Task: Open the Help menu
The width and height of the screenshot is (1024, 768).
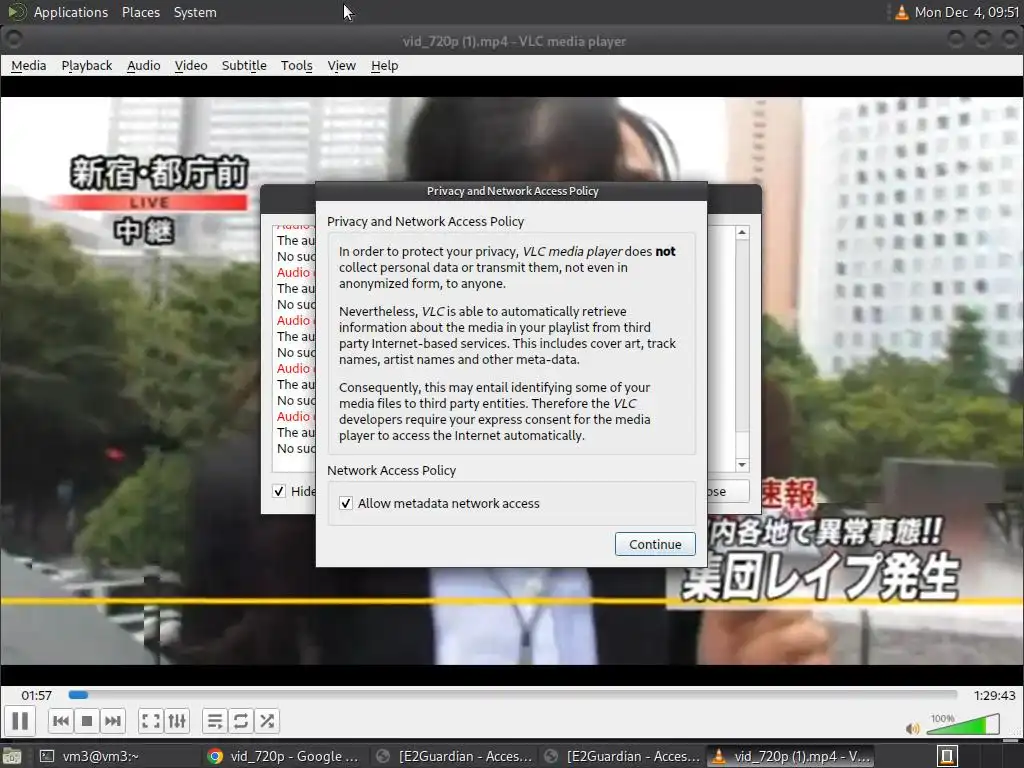Action: 385,65
